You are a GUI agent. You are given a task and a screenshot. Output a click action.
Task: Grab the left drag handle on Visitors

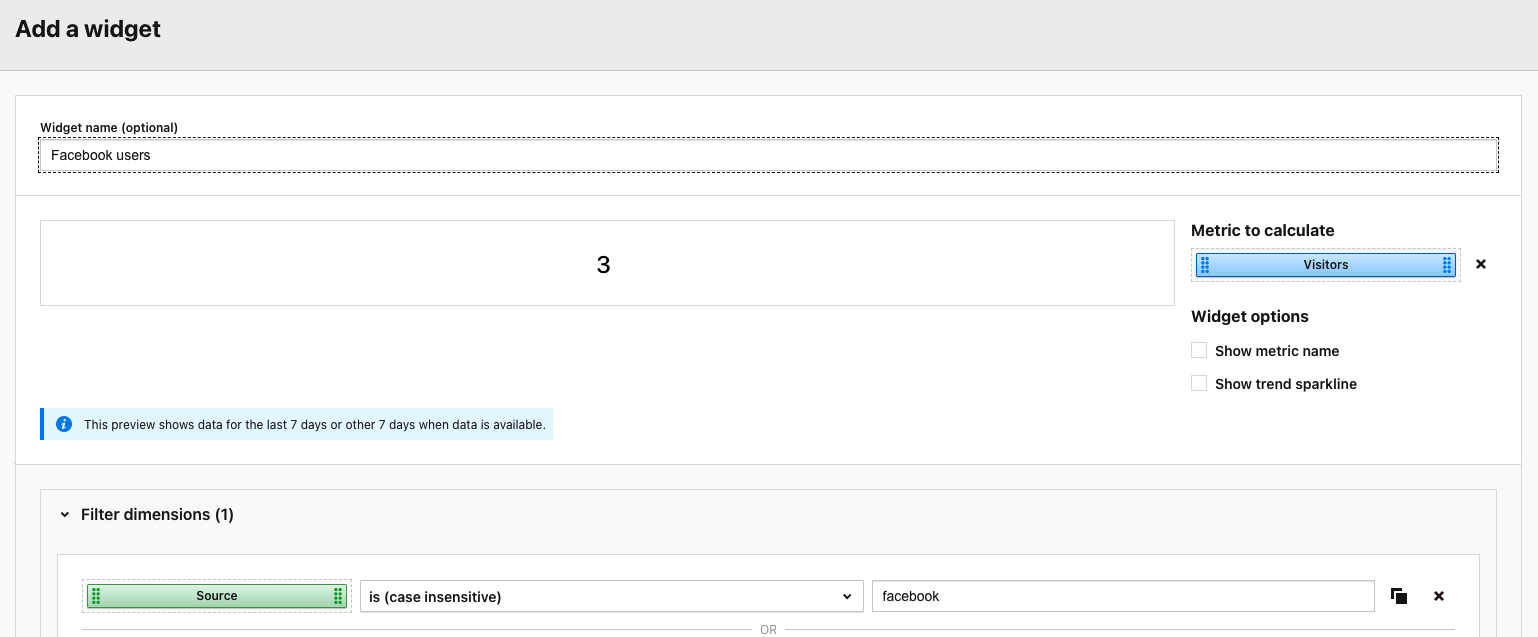1205,265
